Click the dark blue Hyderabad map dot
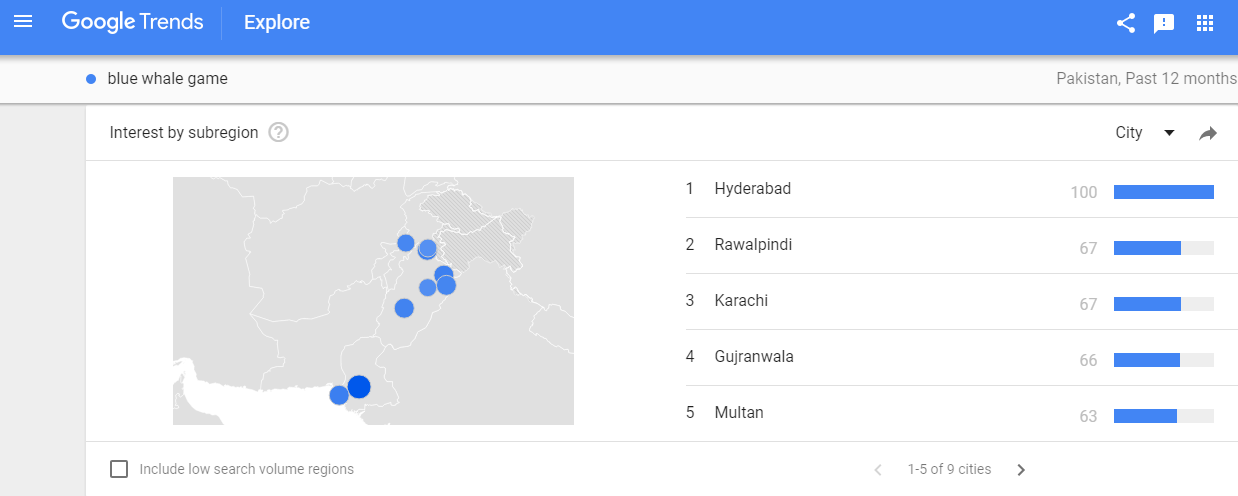The image size is (1238, 496). click(359, 386)
